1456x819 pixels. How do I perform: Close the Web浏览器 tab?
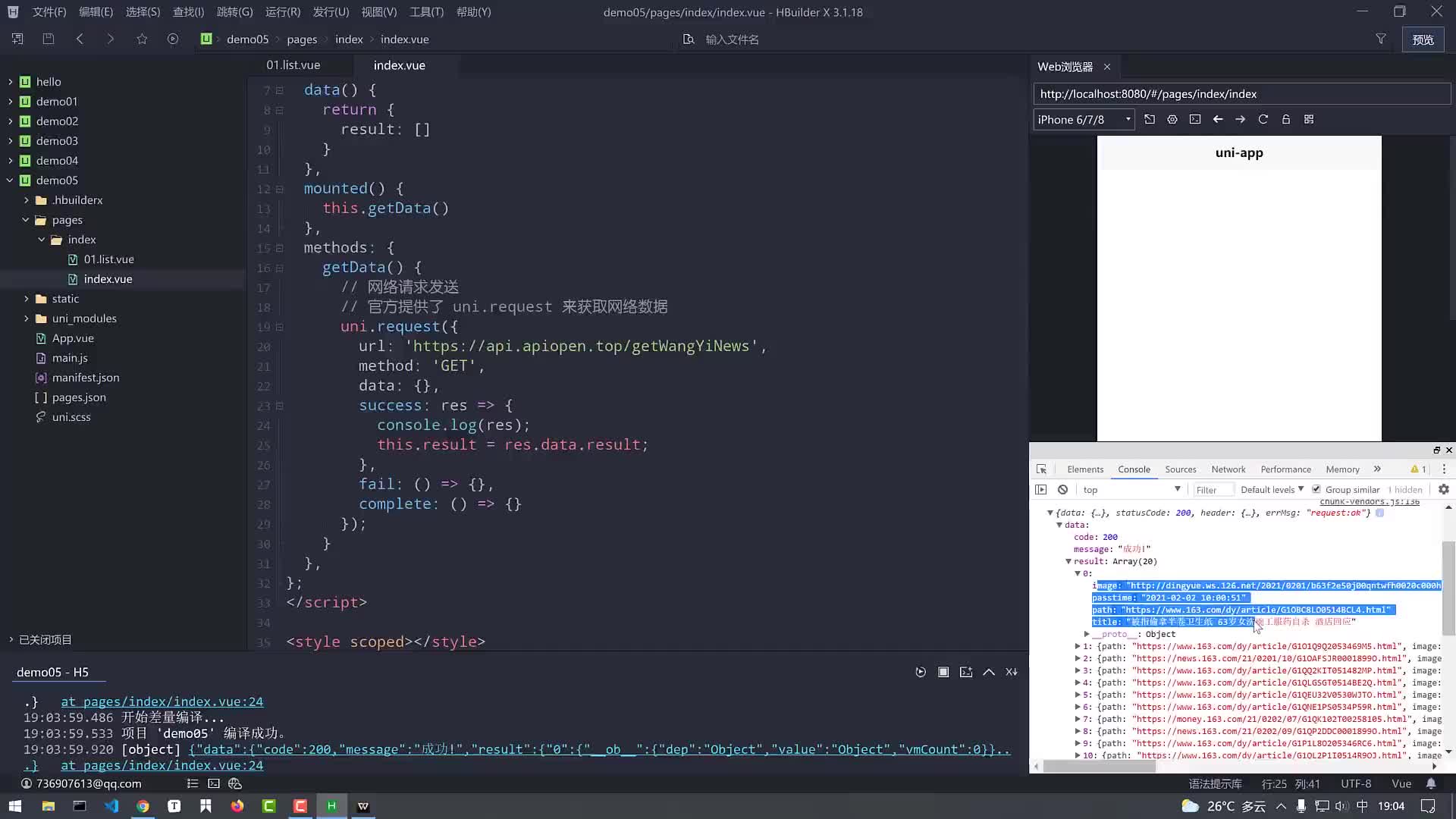click(1107, 67)
